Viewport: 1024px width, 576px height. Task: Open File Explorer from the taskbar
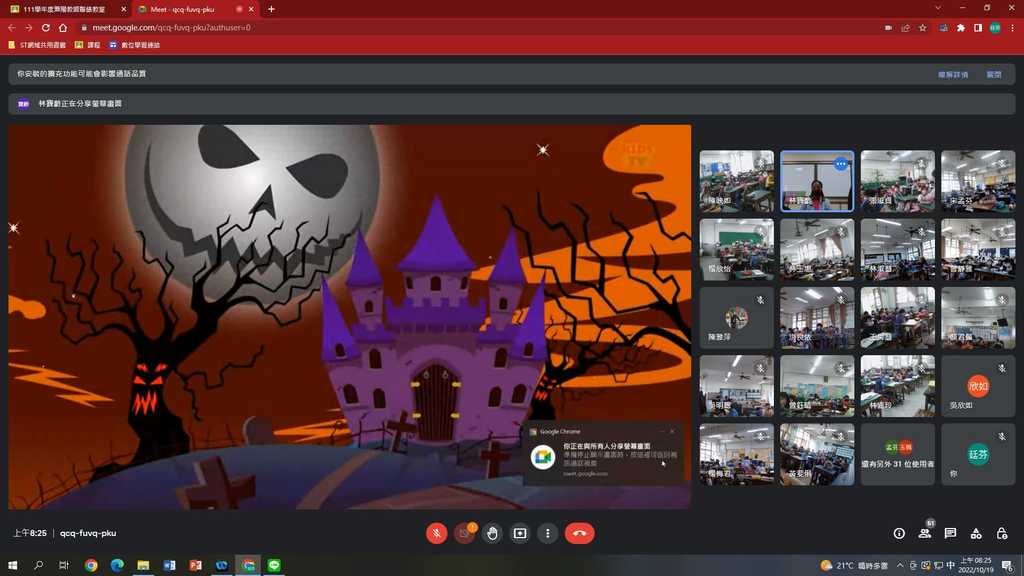coord(143,566)
